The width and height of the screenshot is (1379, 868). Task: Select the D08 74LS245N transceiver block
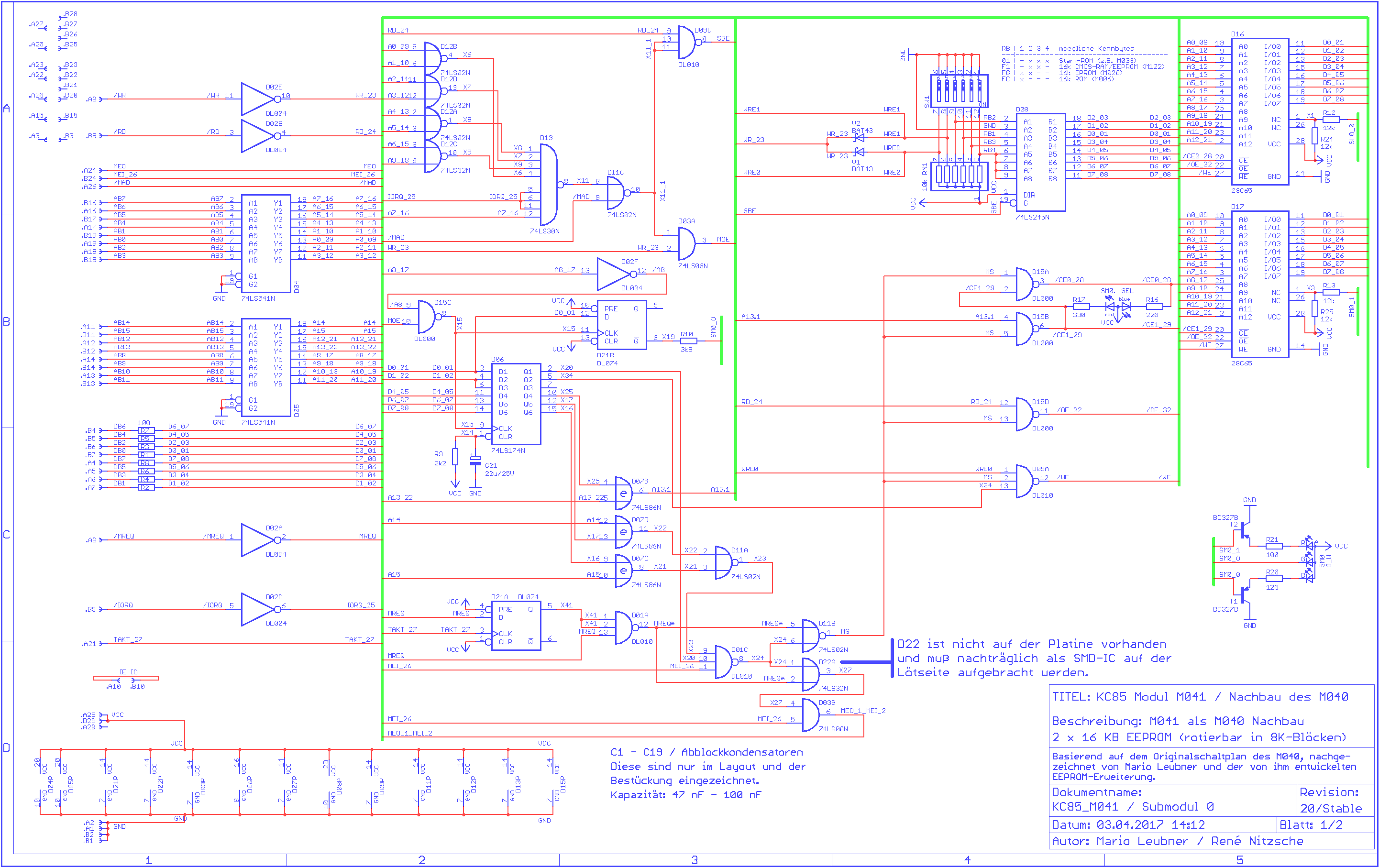(x=1040, y=162)
